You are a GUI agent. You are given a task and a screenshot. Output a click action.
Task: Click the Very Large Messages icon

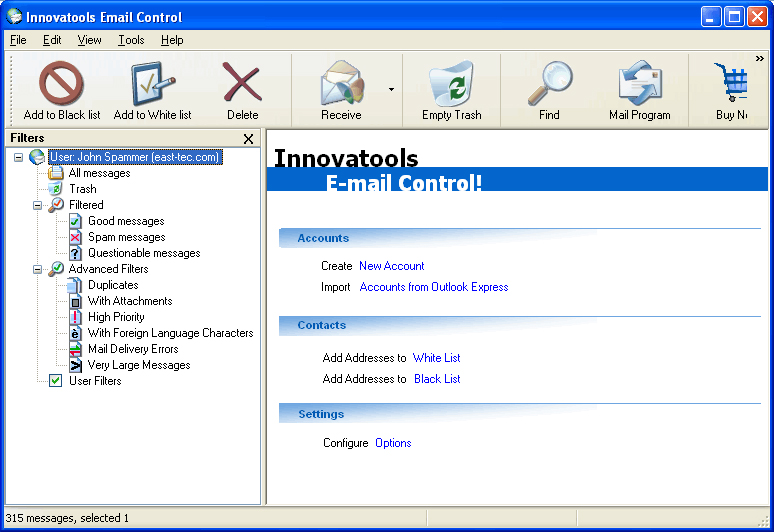point(75,365)
